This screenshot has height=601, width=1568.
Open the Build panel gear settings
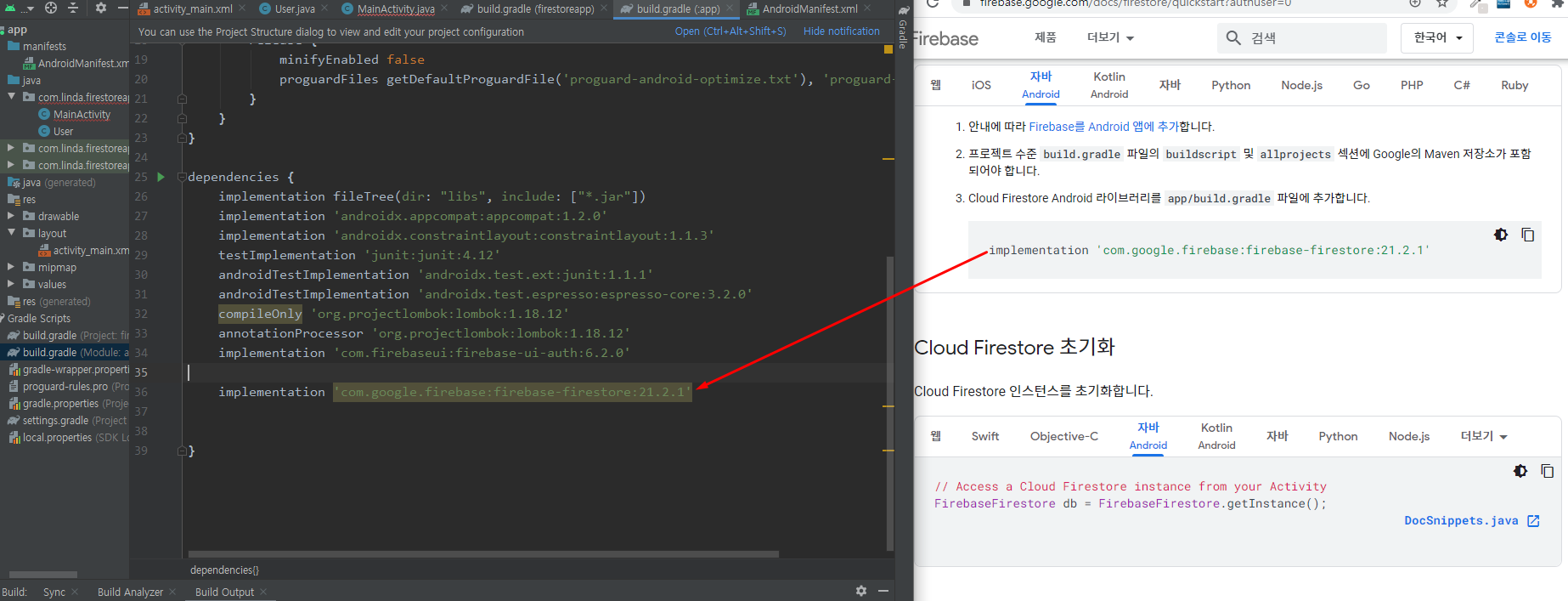point(861,591)
